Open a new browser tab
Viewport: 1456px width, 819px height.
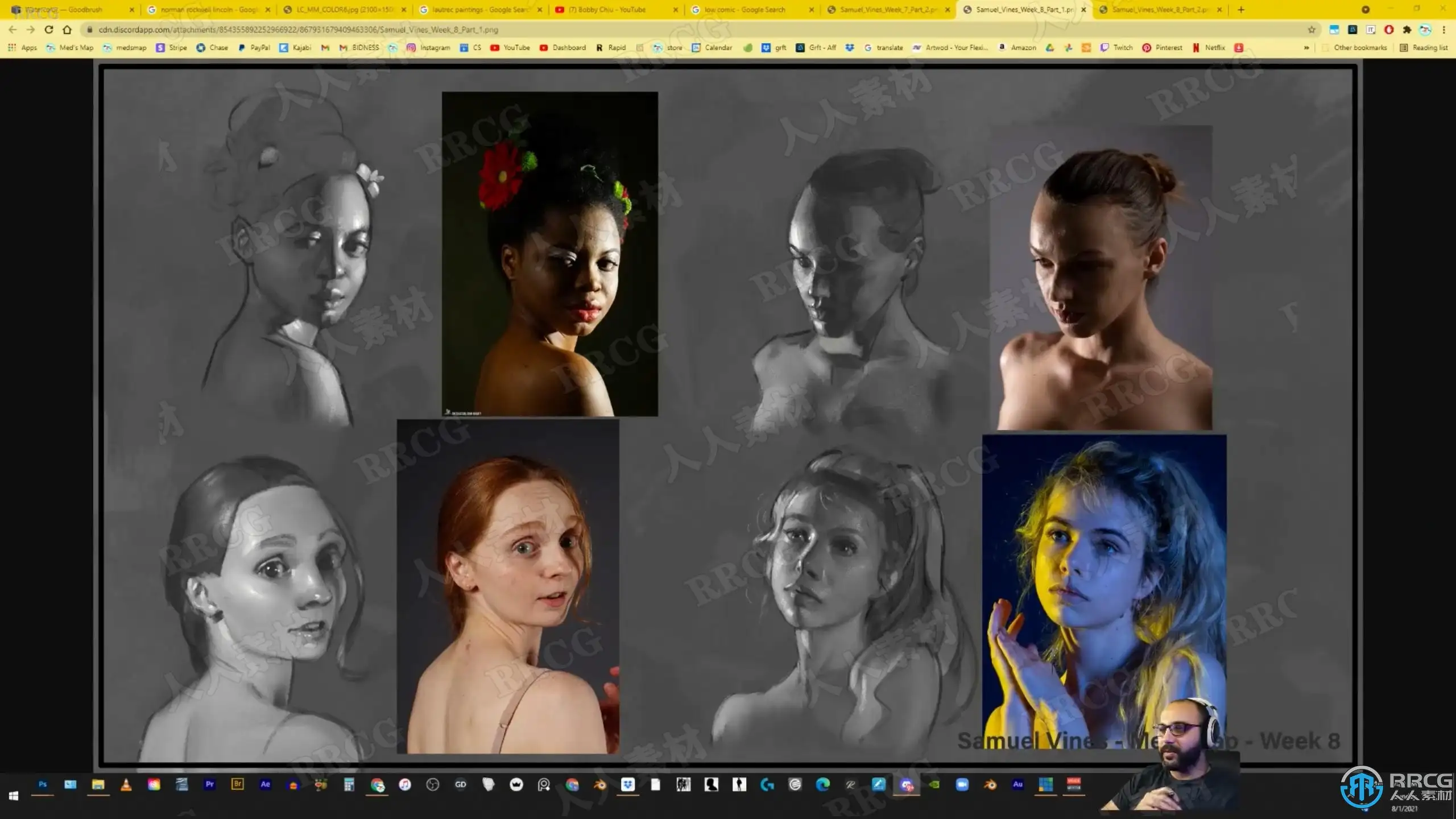1241,10
